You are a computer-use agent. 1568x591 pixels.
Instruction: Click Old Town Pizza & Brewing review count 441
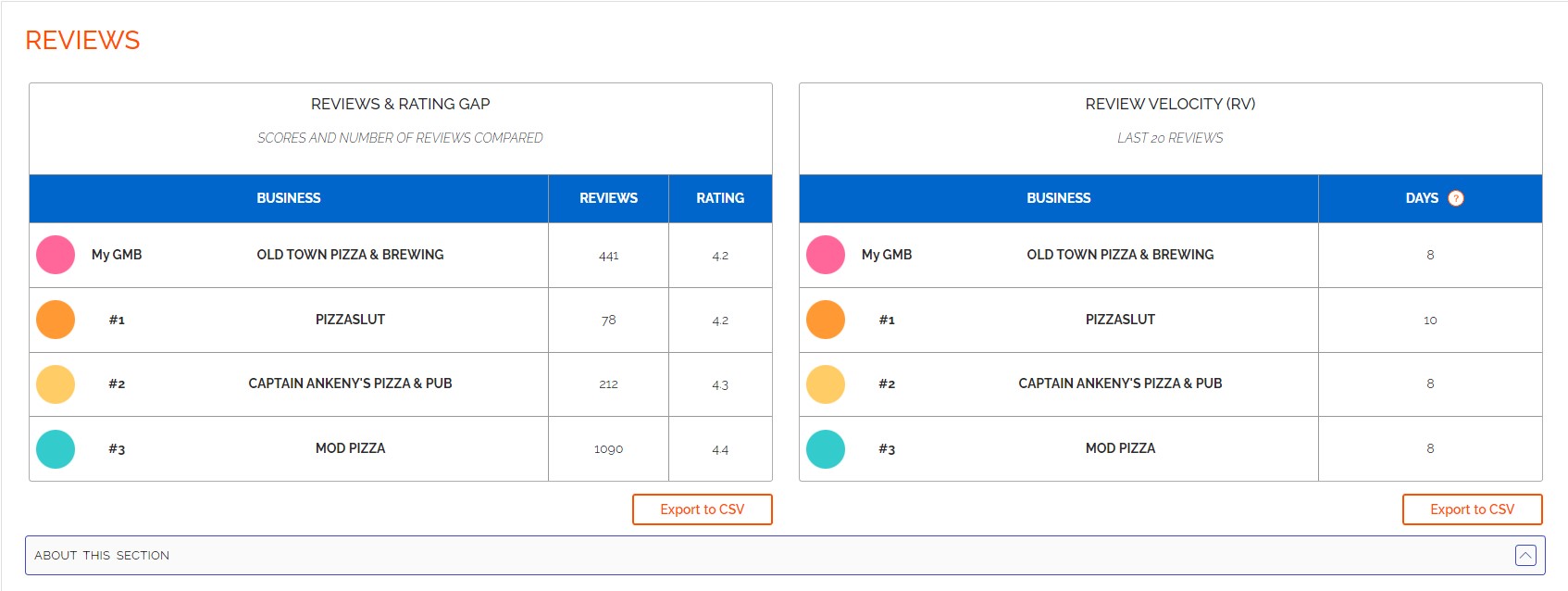(x=608, y=256)
